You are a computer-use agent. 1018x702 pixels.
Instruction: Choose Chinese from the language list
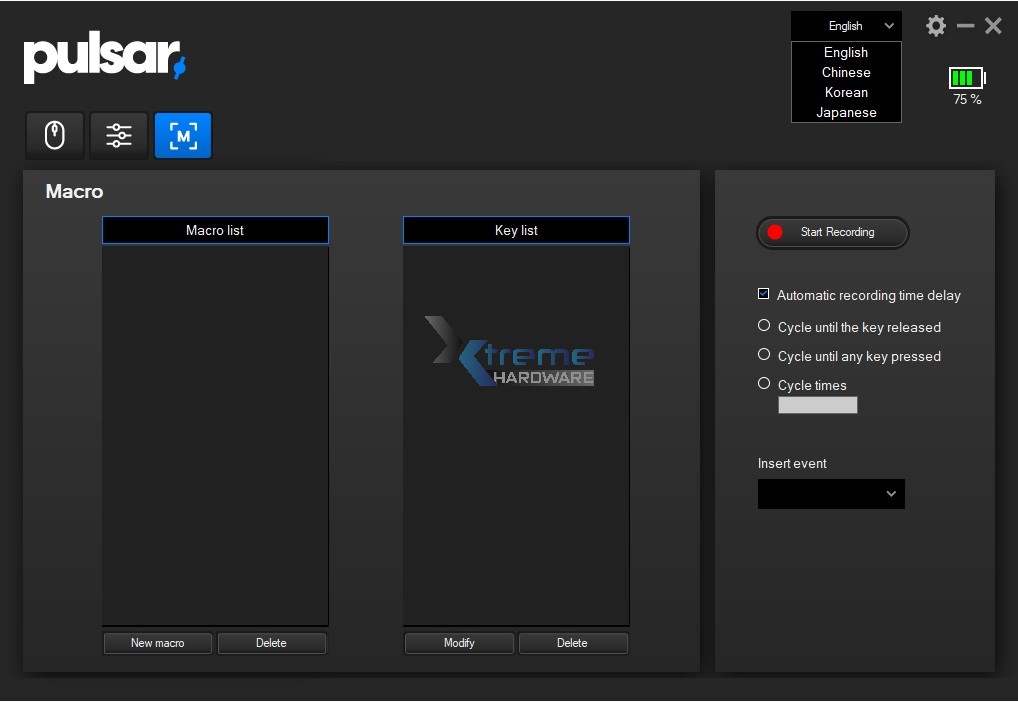coord(846,73)
